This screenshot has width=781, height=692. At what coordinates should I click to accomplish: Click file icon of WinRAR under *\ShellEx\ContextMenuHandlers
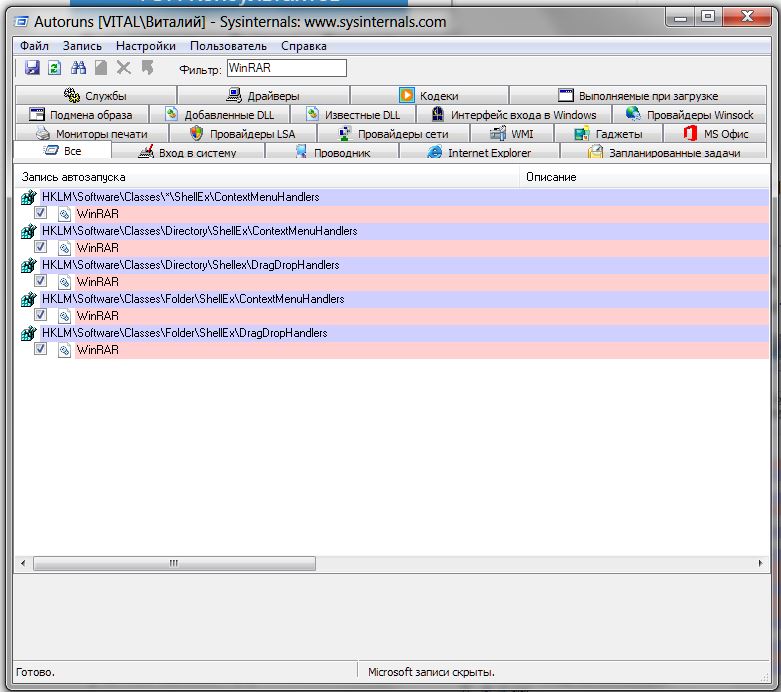[x=64, y=214]
